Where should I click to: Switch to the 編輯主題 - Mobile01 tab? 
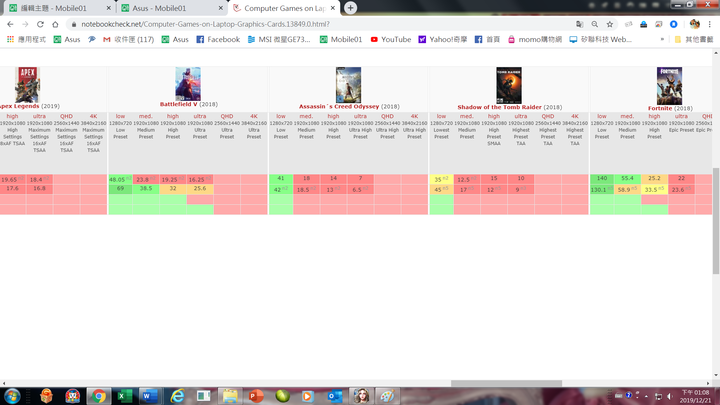[x=60, y=8]
